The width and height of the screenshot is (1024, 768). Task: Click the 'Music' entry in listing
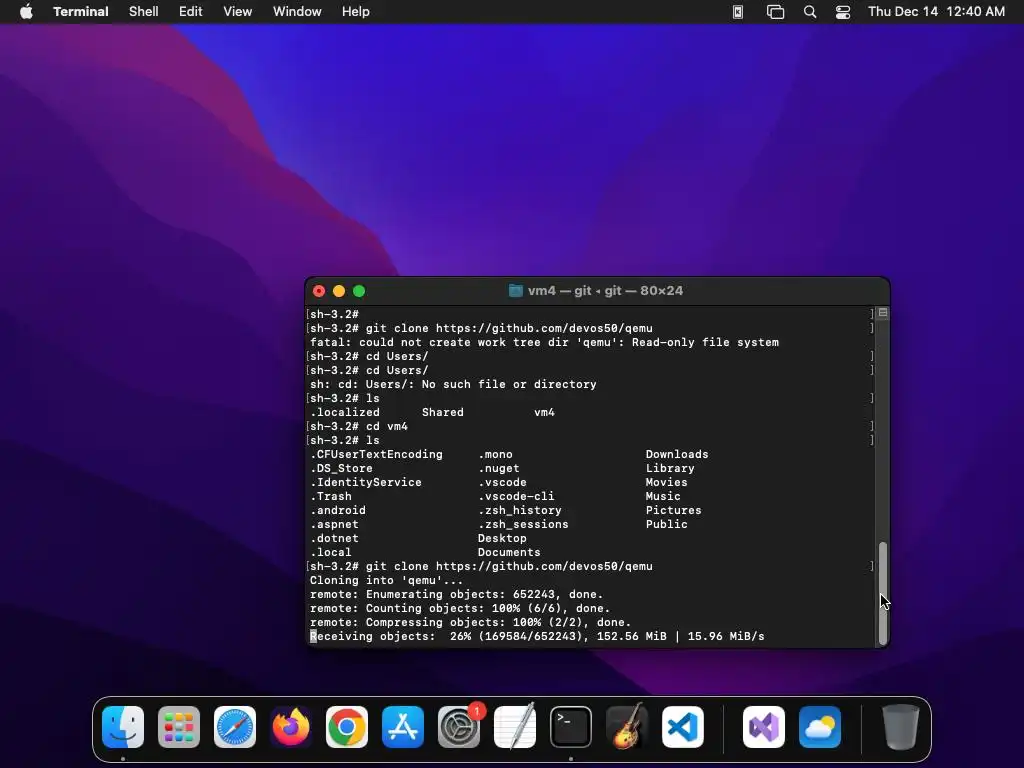tap(663, 496)
